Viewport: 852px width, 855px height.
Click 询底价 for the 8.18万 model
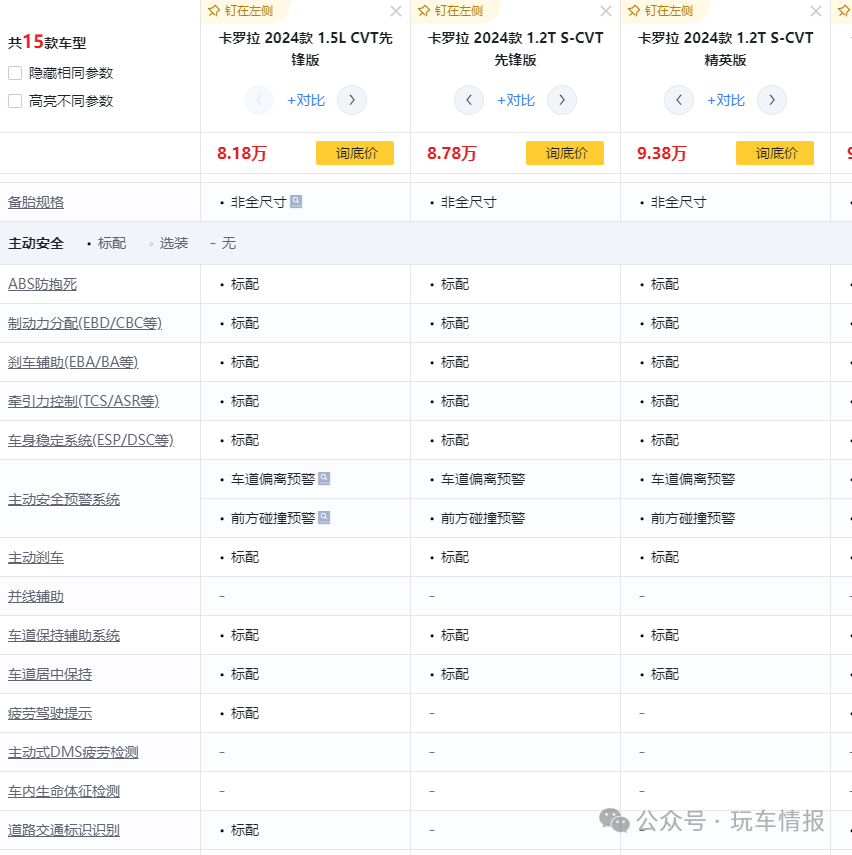355,153
